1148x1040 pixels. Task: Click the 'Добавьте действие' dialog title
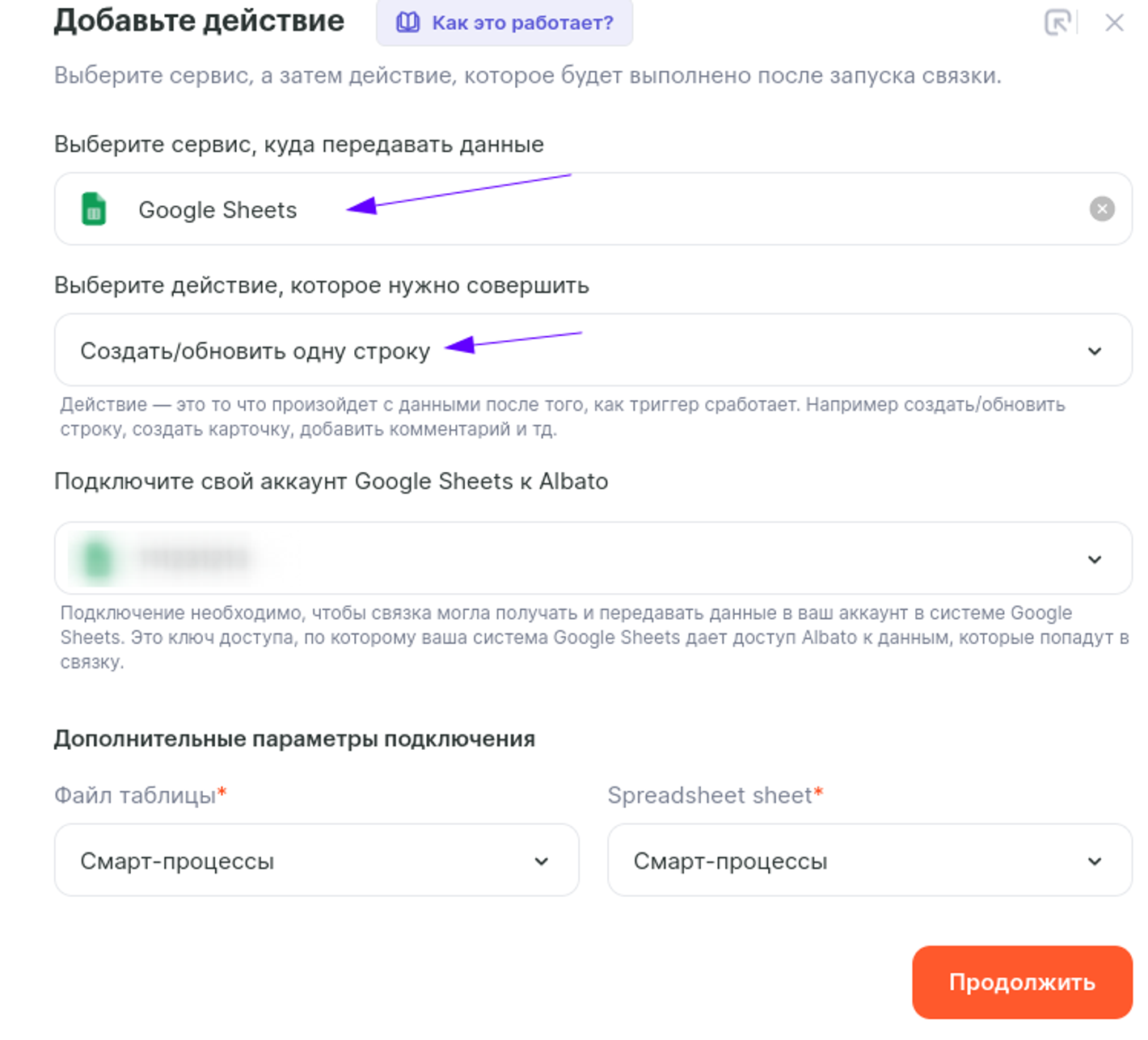(199, 21)
